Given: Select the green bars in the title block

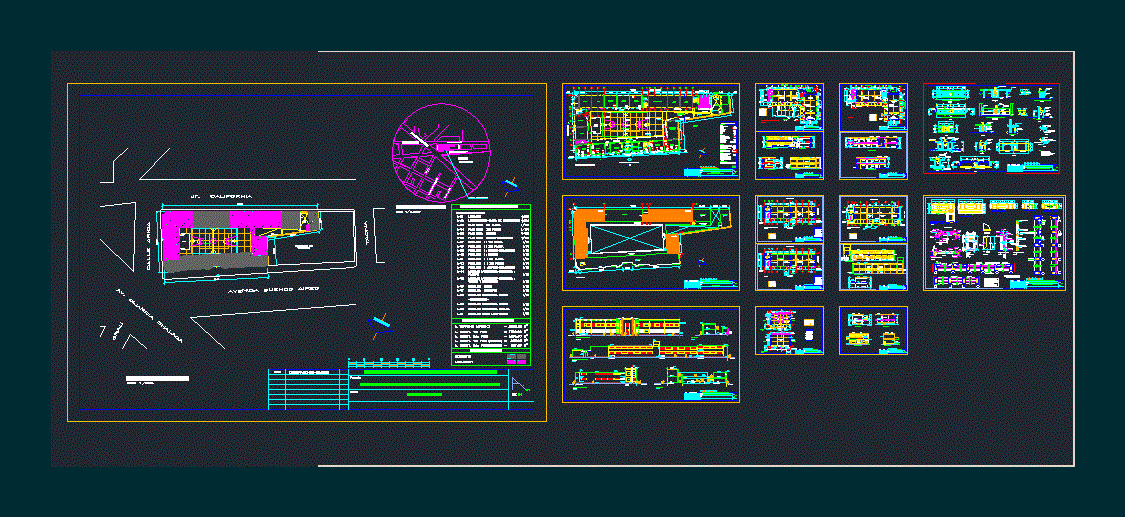Looking at the screenshot, I should [430, 382].
